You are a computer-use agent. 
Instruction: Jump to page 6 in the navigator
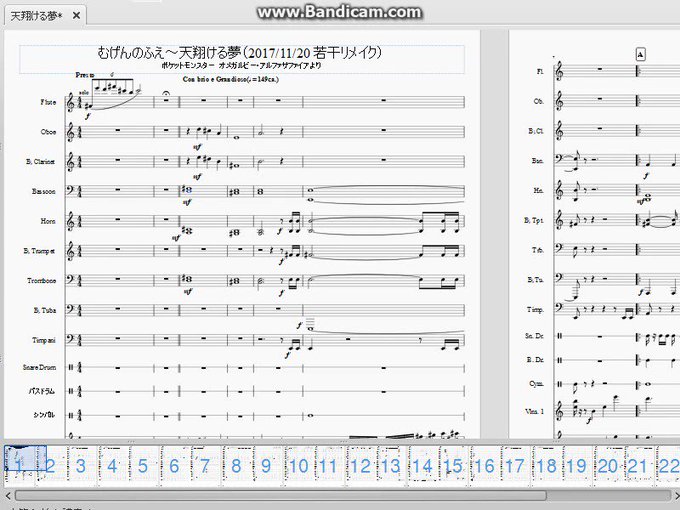[174, 465]
